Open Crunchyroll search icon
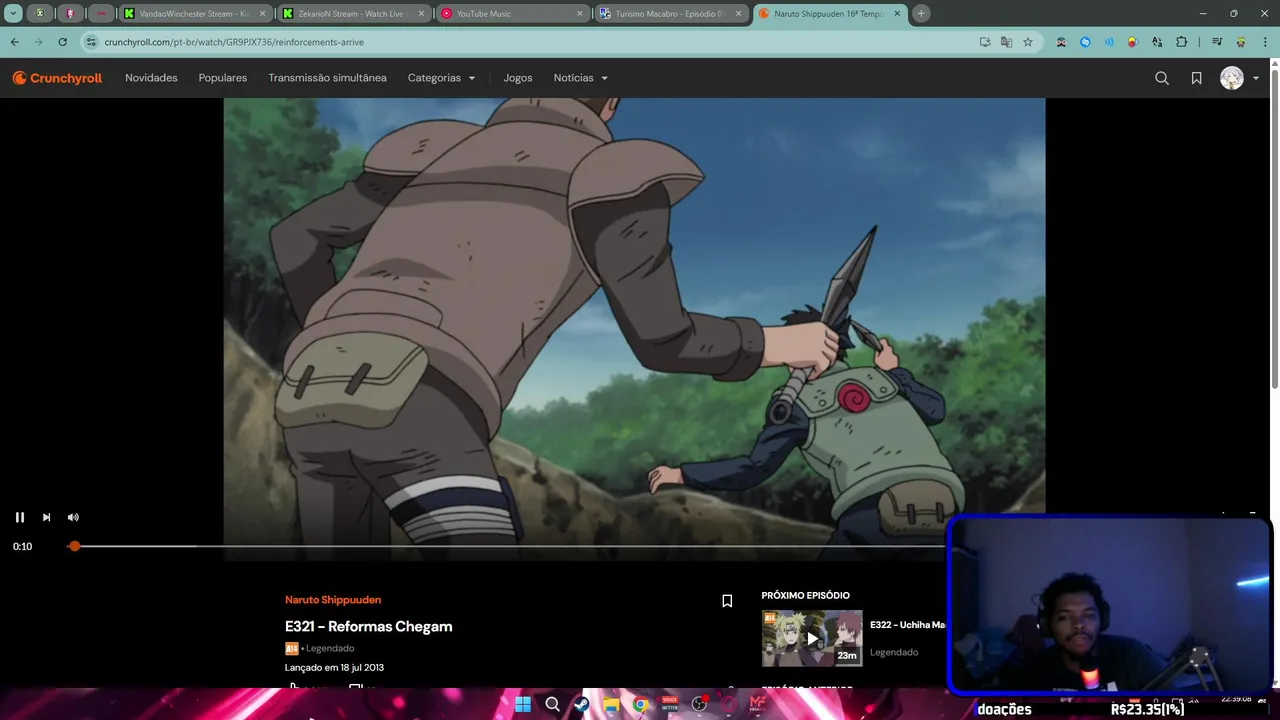1280x720 pixels. pyautogui.click(x=1162, y=78)
